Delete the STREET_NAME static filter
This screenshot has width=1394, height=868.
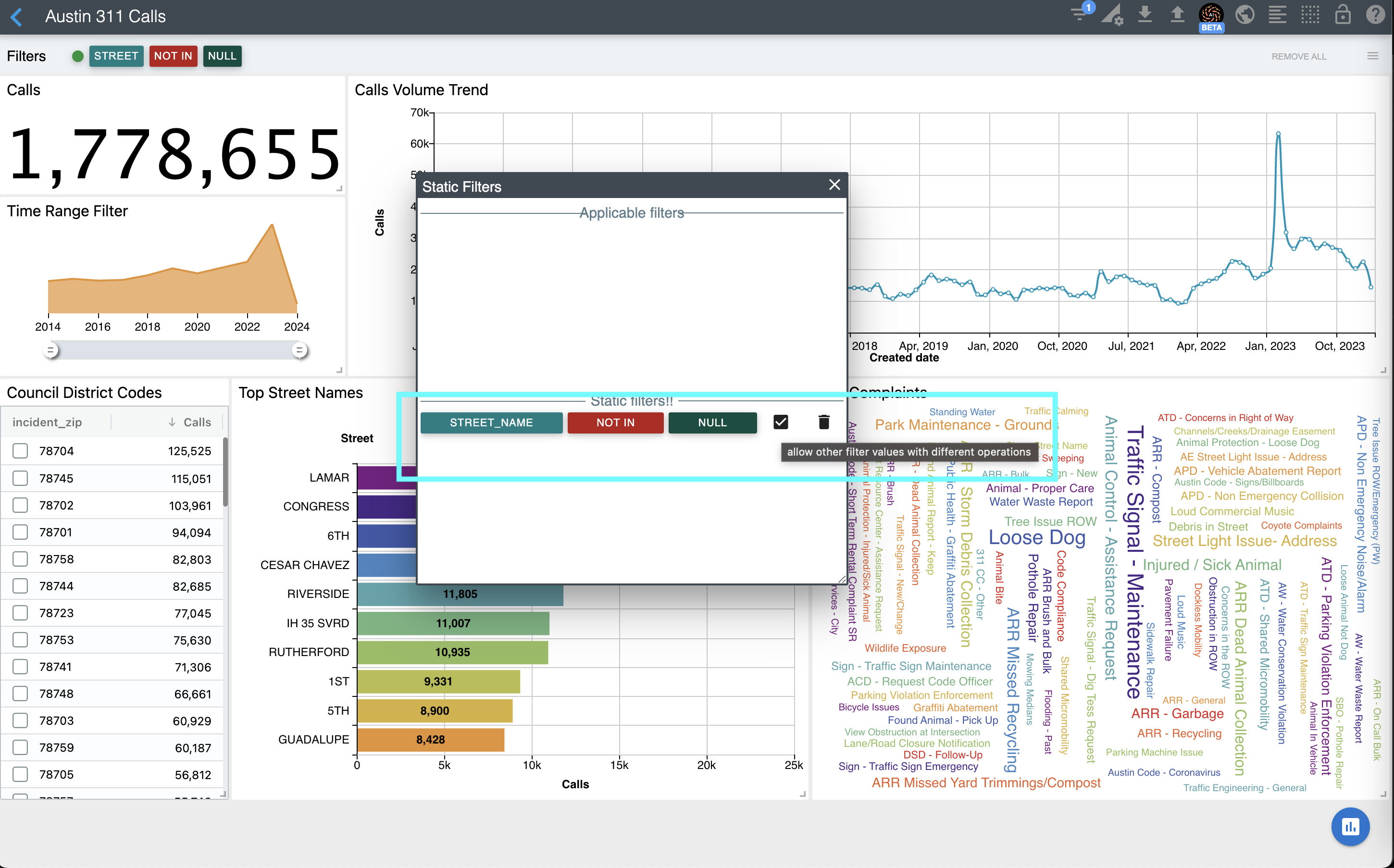tap(823, 422)
